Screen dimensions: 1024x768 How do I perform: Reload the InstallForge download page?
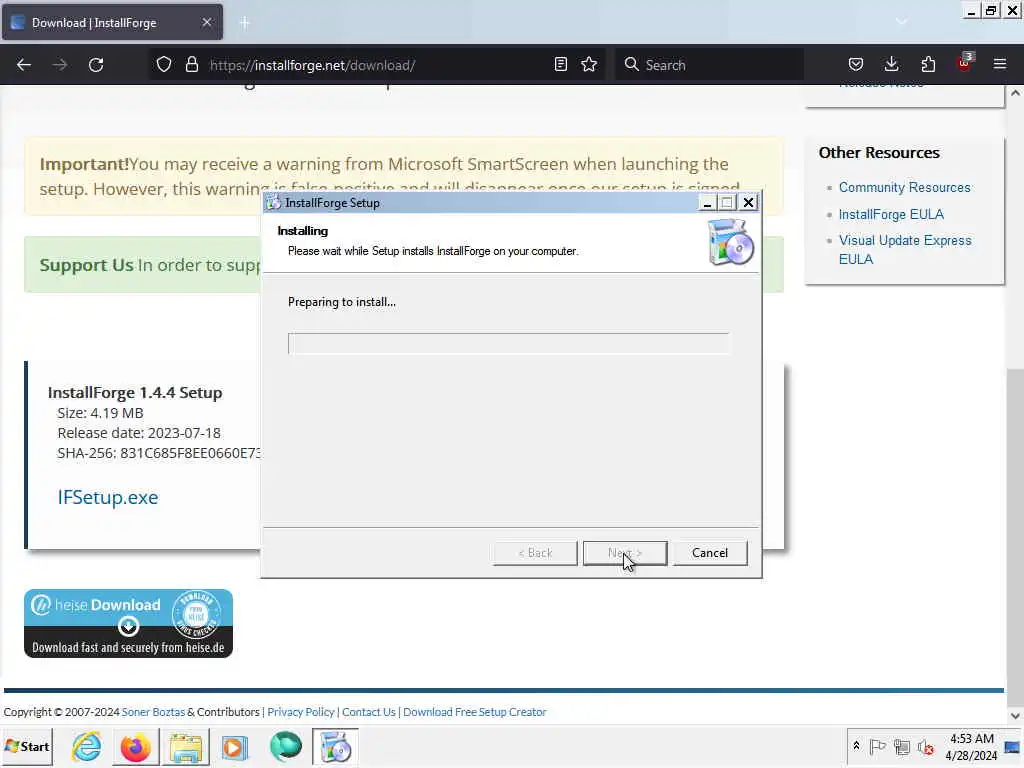click(x=96, y=65)
